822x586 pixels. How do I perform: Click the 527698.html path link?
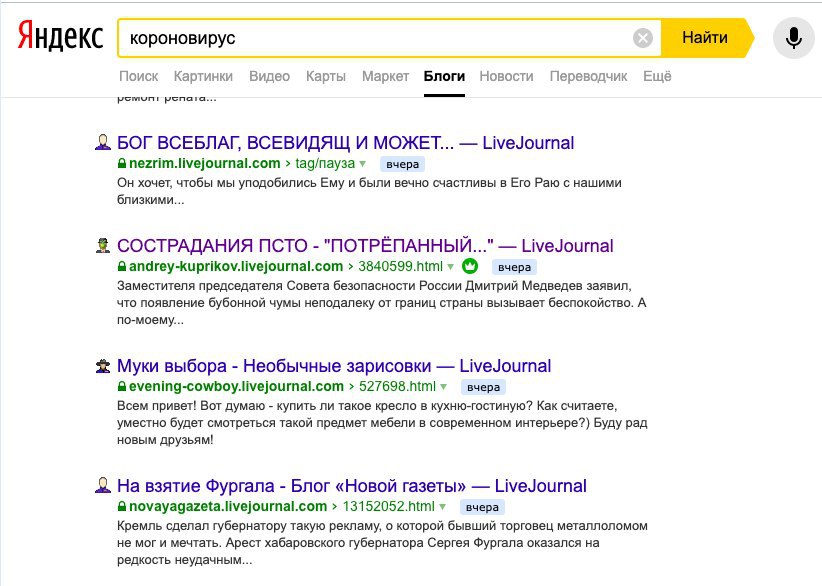(x=397, y=386)
